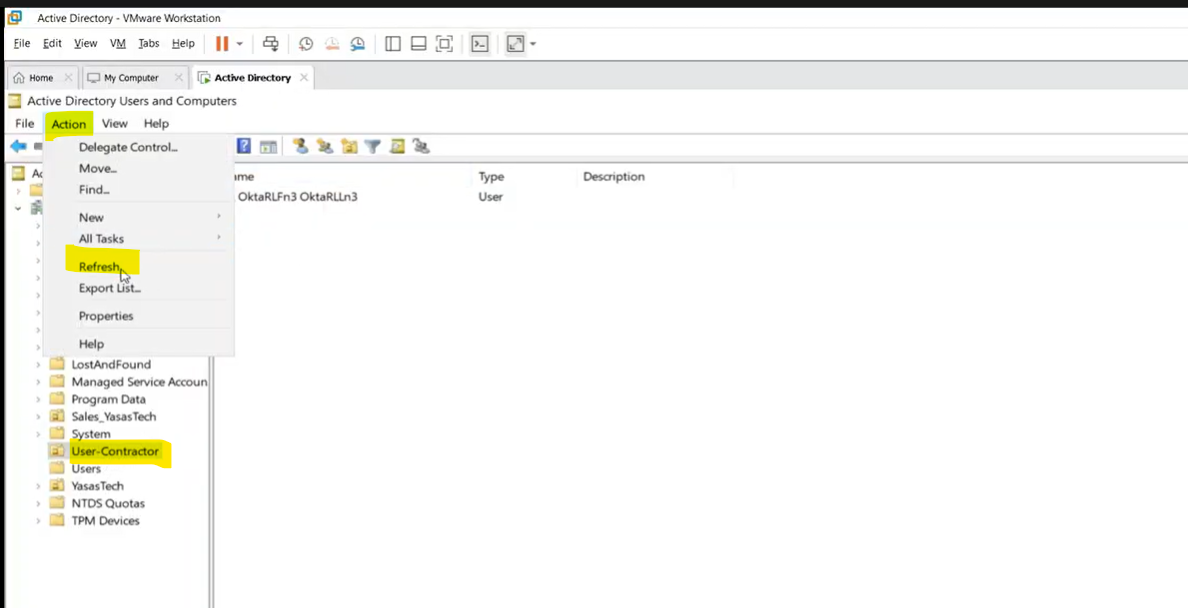Viewport: 1188px width, 608px height.
Task: Expand the Sales_YasasTech tree node
Action: click(39, 417)
